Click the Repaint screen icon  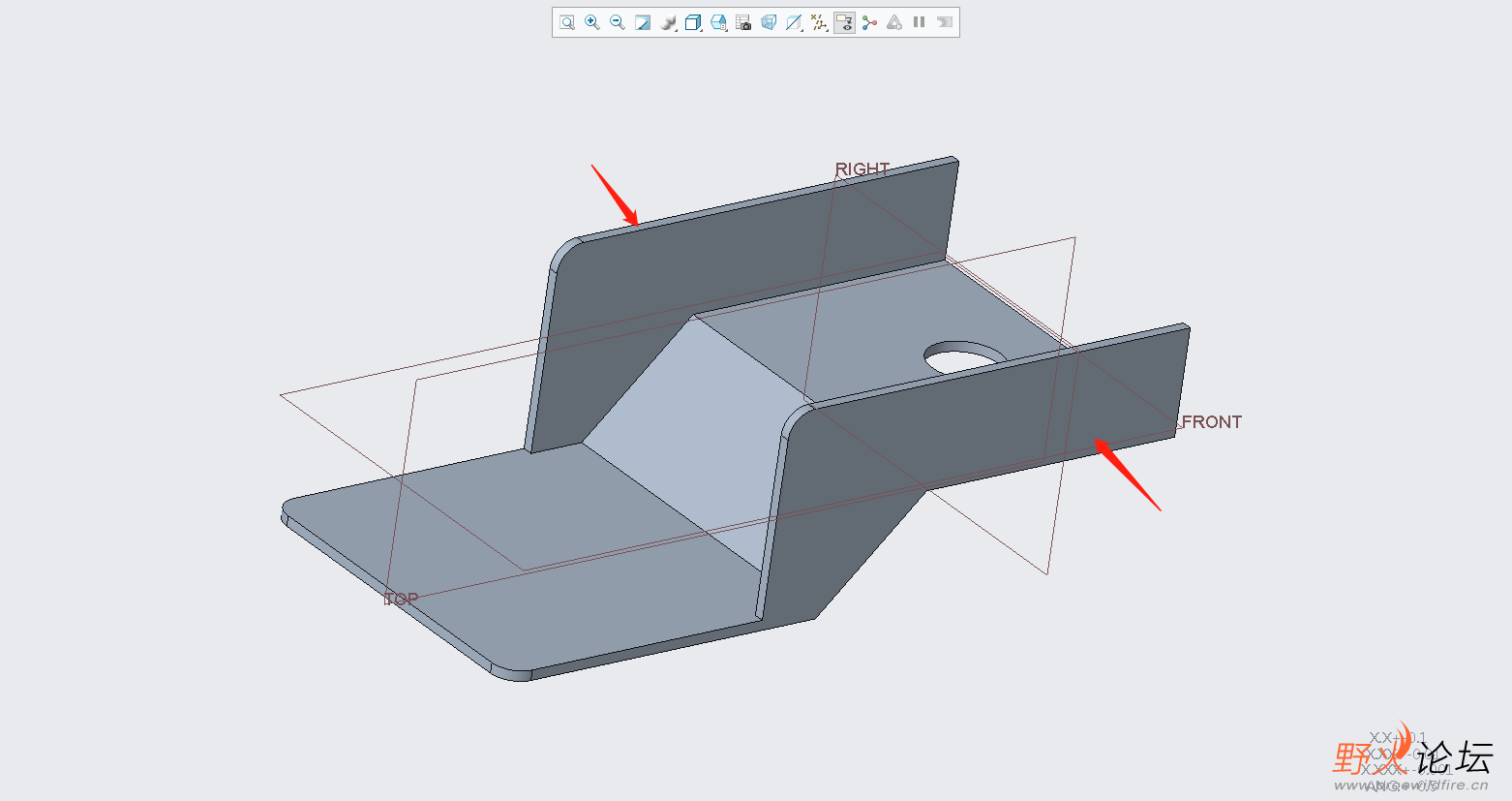click(643, 22)
